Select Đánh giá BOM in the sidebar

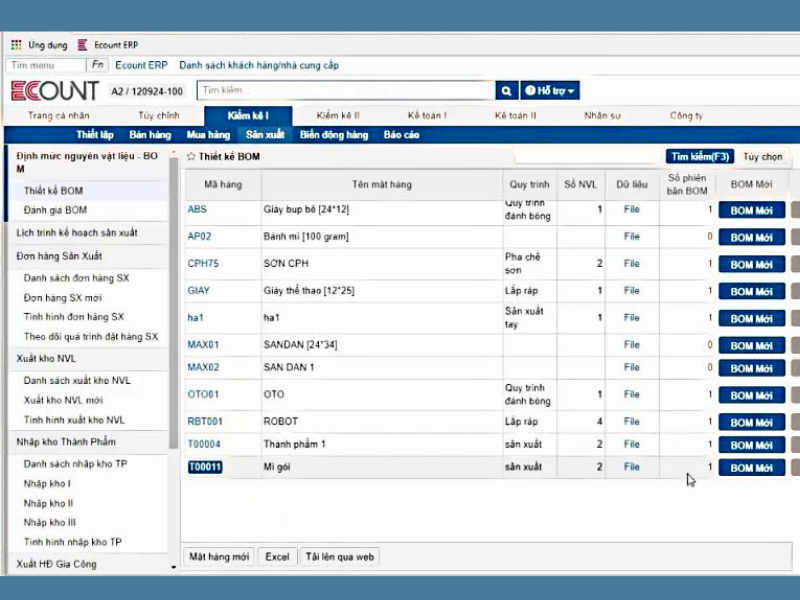[56, 210]
